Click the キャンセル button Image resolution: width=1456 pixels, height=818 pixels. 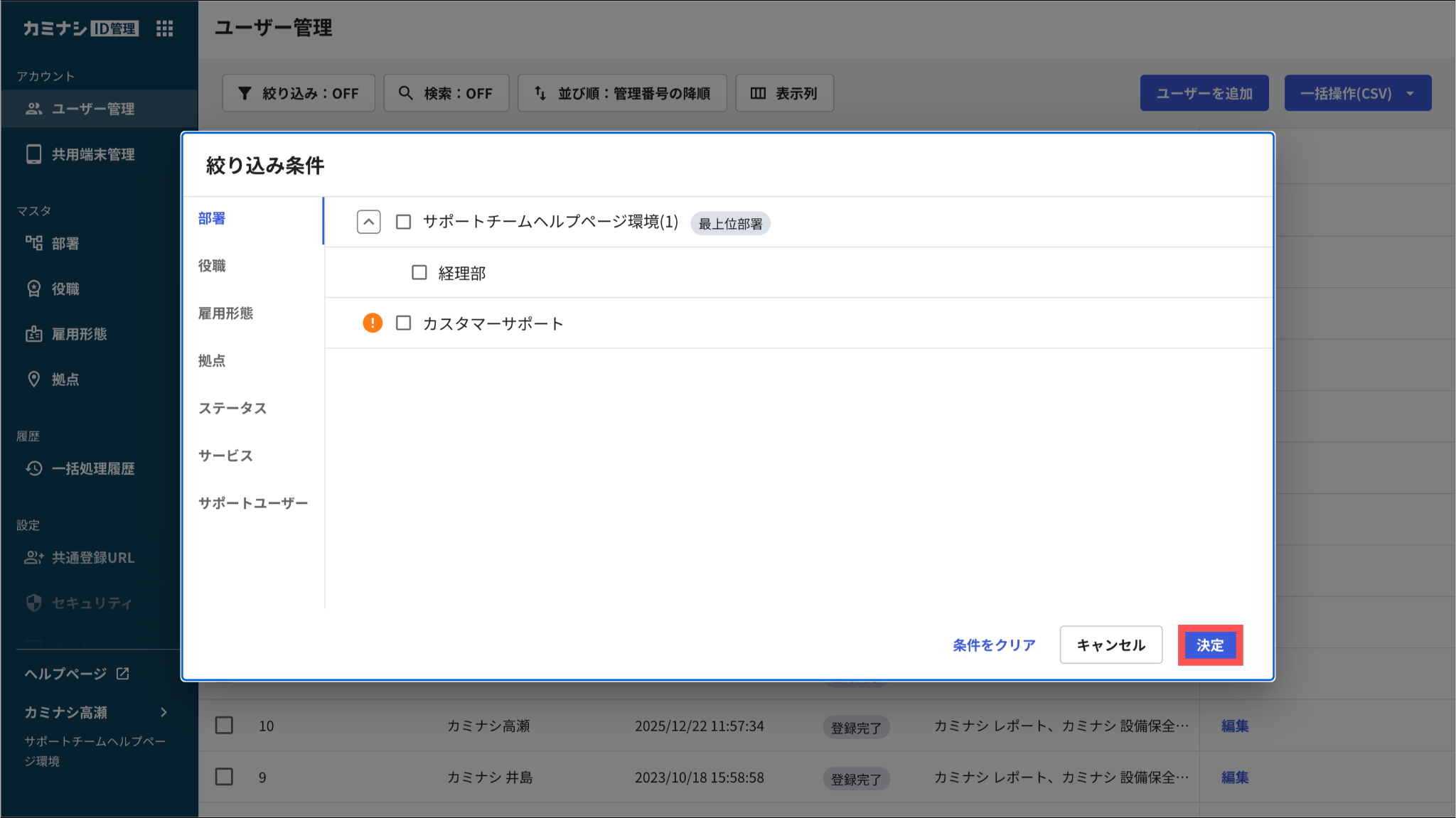point(1110,645)
